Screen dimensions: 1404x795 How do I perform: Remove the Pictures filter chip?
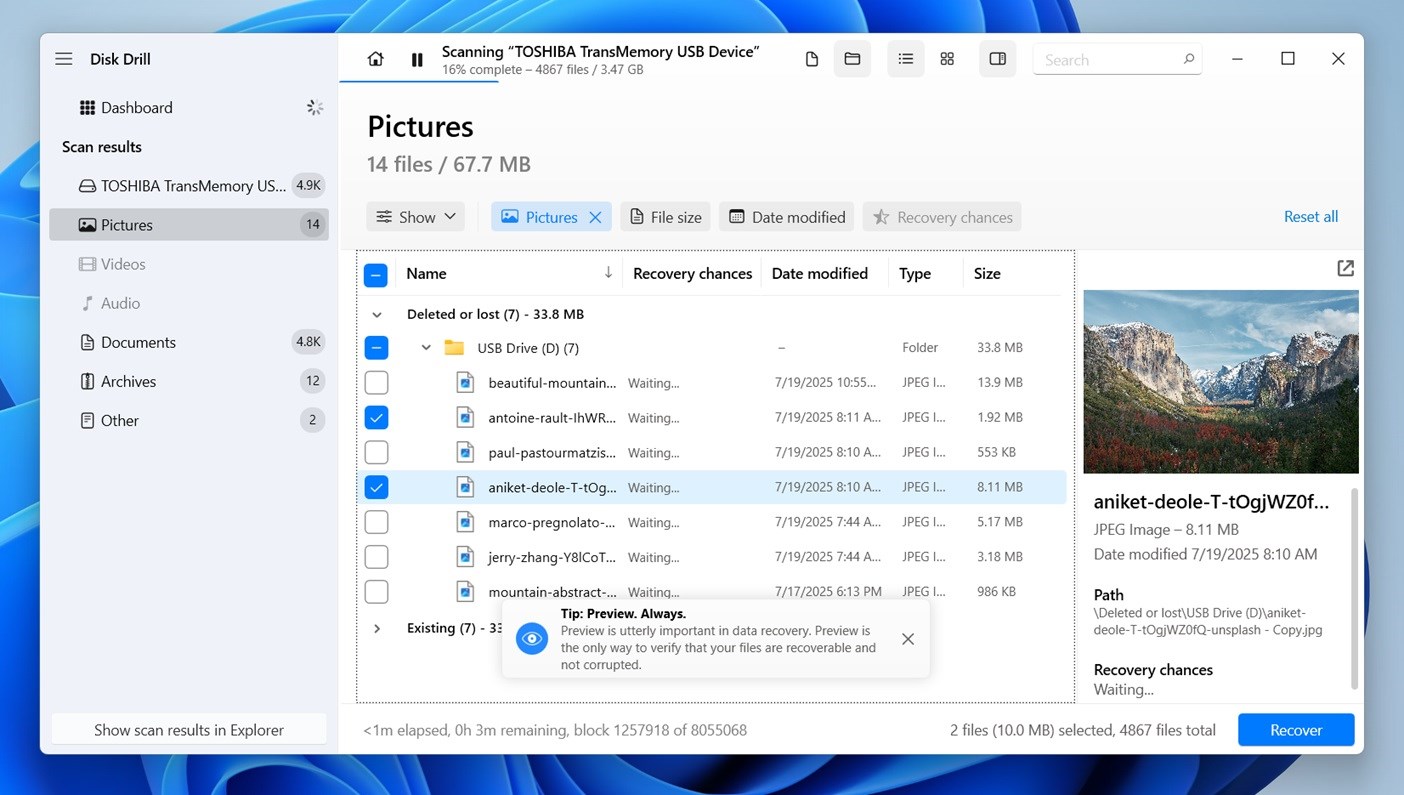[596, 217]
